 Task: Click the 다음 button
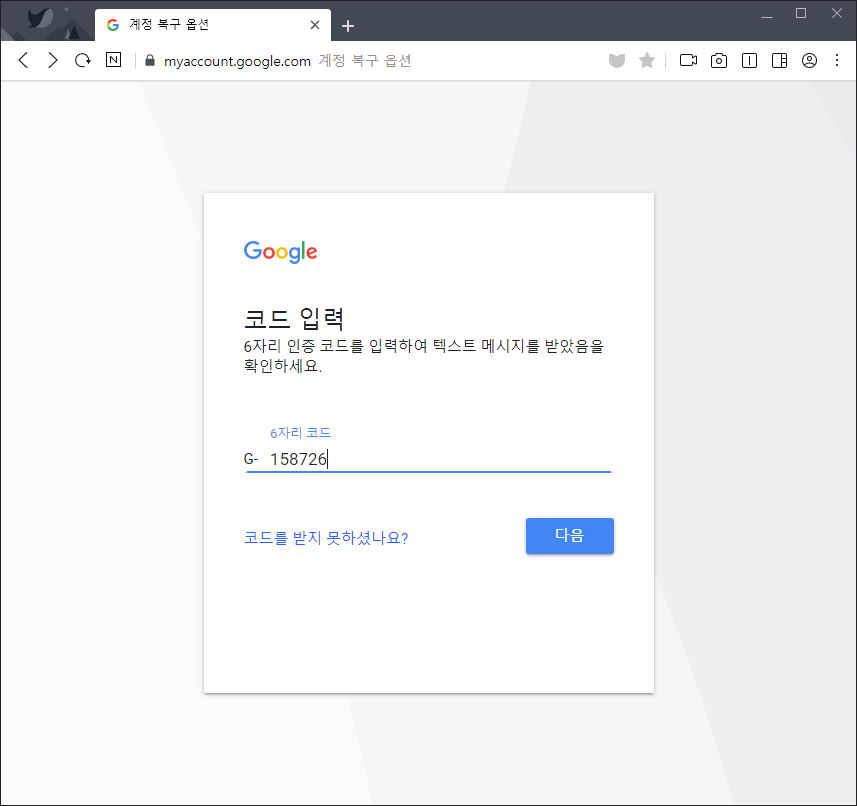(570, 536)
